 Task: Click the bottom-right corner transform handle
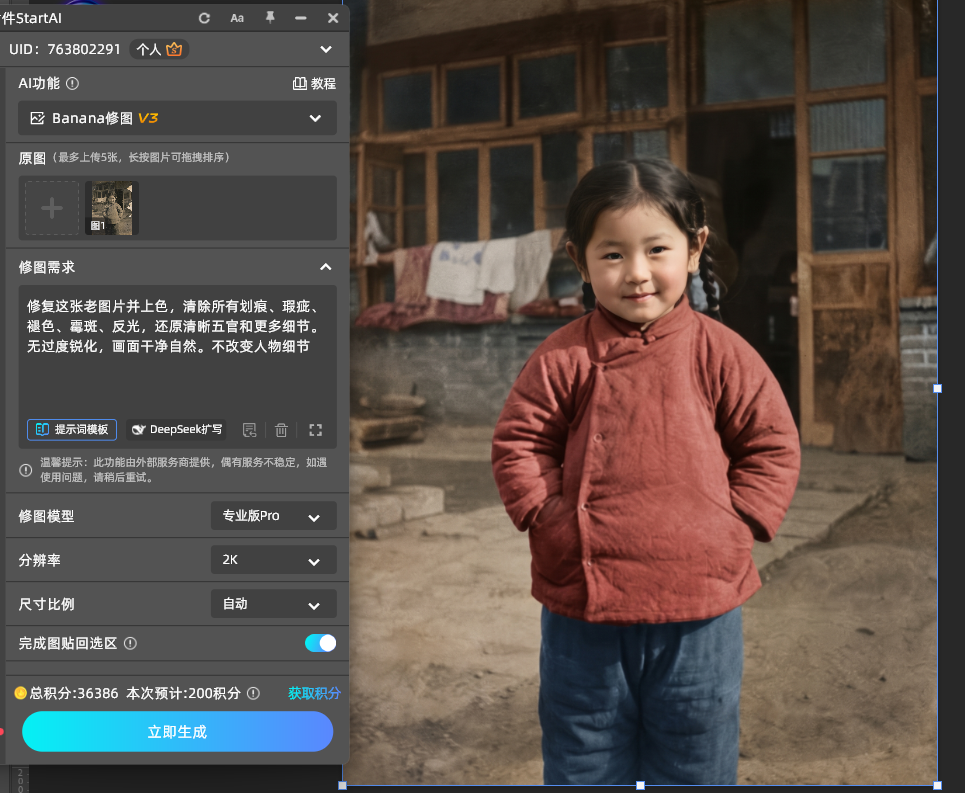click(x=937, y=786)
